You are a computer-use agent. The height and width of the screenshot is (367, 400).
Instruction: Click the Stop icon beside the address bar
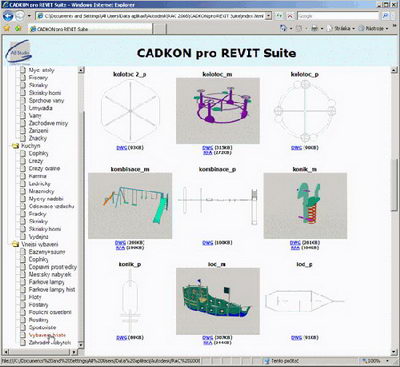coord(291,16)
